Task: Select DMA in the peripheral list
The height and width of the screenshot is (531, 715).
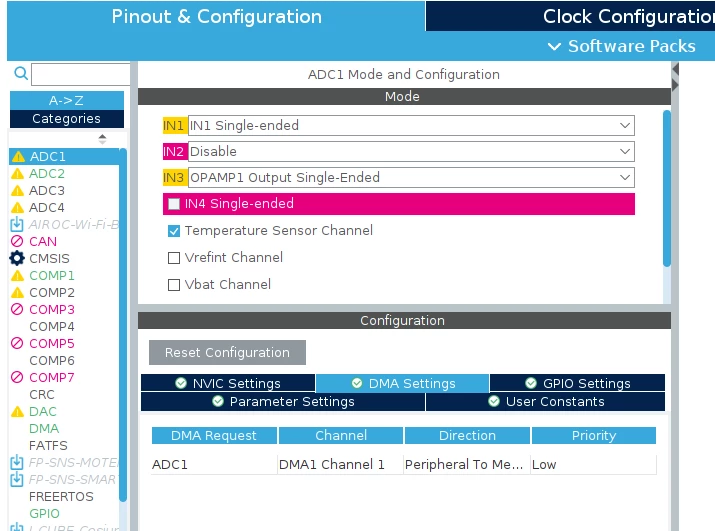Action: (x=44, y=428)
